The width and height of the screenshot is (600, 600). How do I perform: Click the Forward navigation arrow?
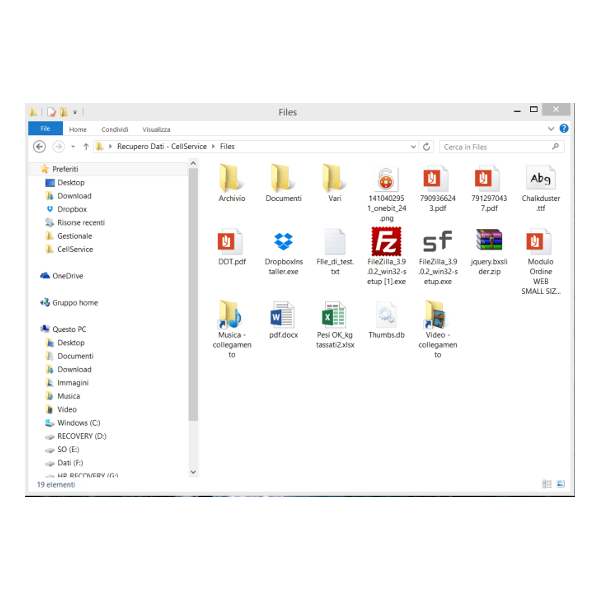tap(59, 147)
